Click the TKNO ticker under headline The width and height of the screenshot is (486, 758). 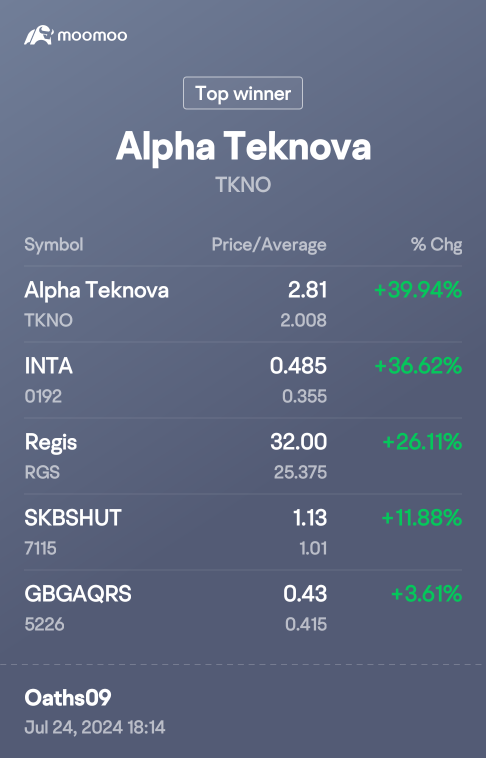coord(243,185)
